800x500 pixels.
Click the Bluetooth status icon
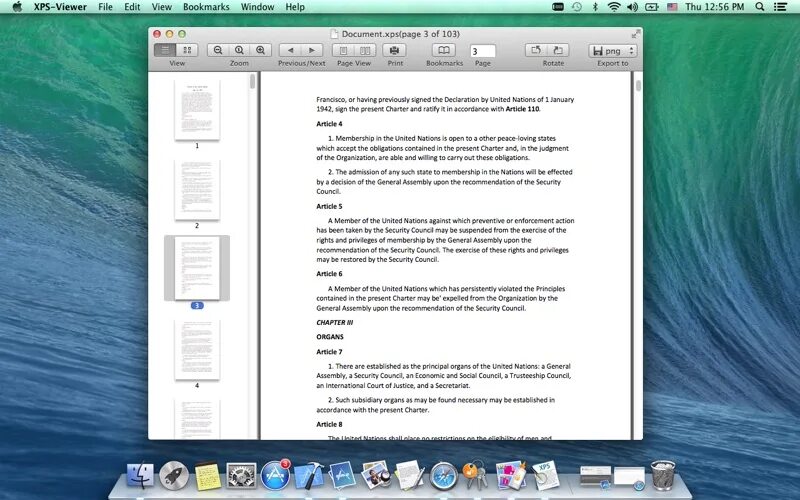pos(595,7)
